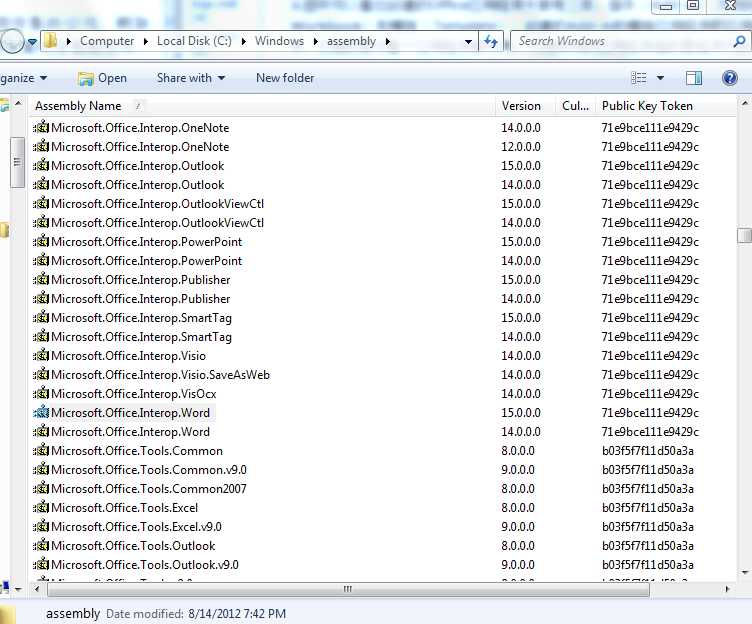Click the refresh icon beside the address bar
The height and width of the screenshot is (624, 752).
491,41
